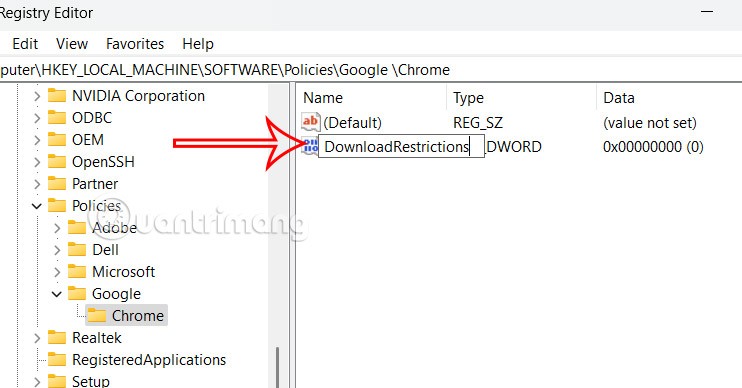Select the Dell tree item
This screenshot has width=742, height=388.
[105, 250]
